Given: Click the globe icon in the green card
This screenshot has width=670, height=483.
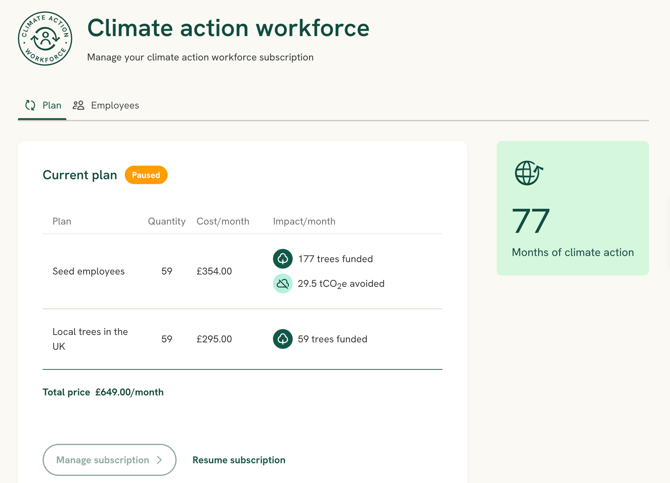Looking at the screenshot, I should 529,173.
